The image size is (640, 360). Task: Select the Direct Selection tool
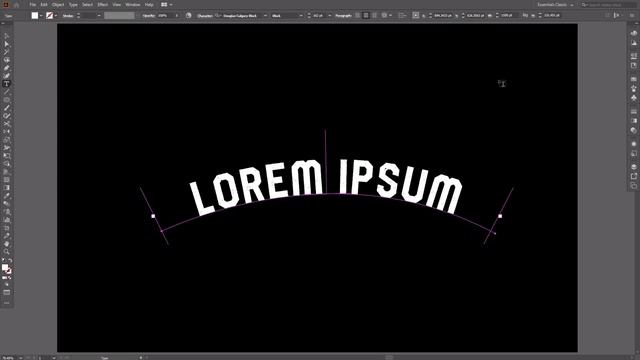[7, 44]
